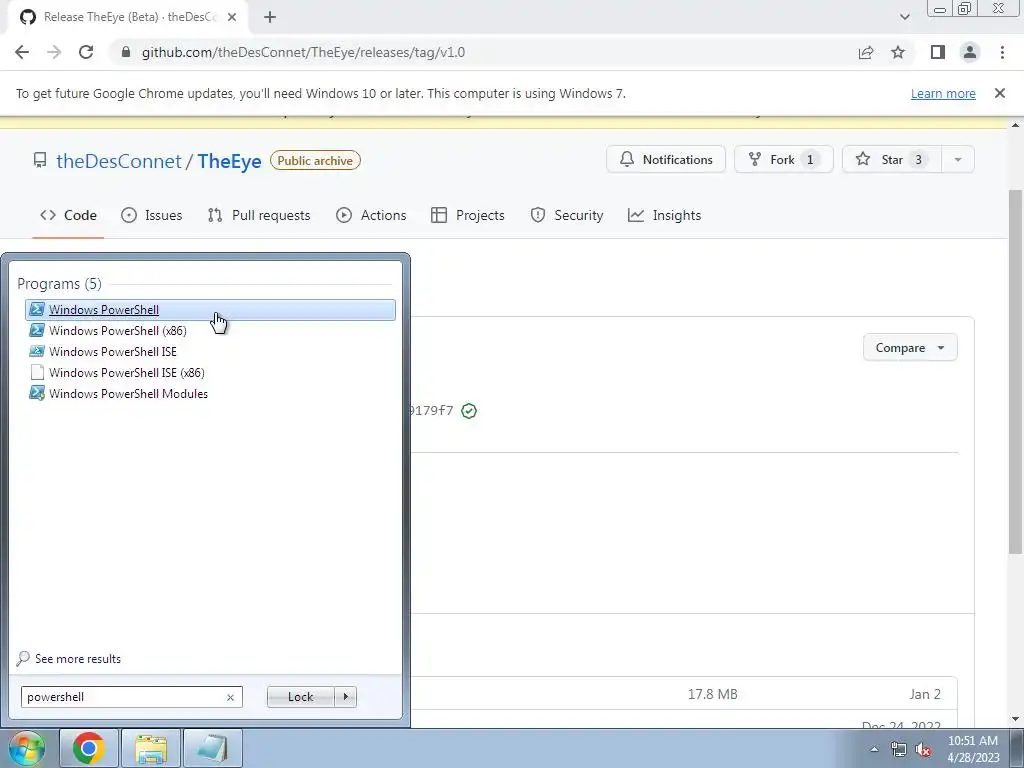
Task: Open Windows PowerShell Modules
Action: point(210,393)
